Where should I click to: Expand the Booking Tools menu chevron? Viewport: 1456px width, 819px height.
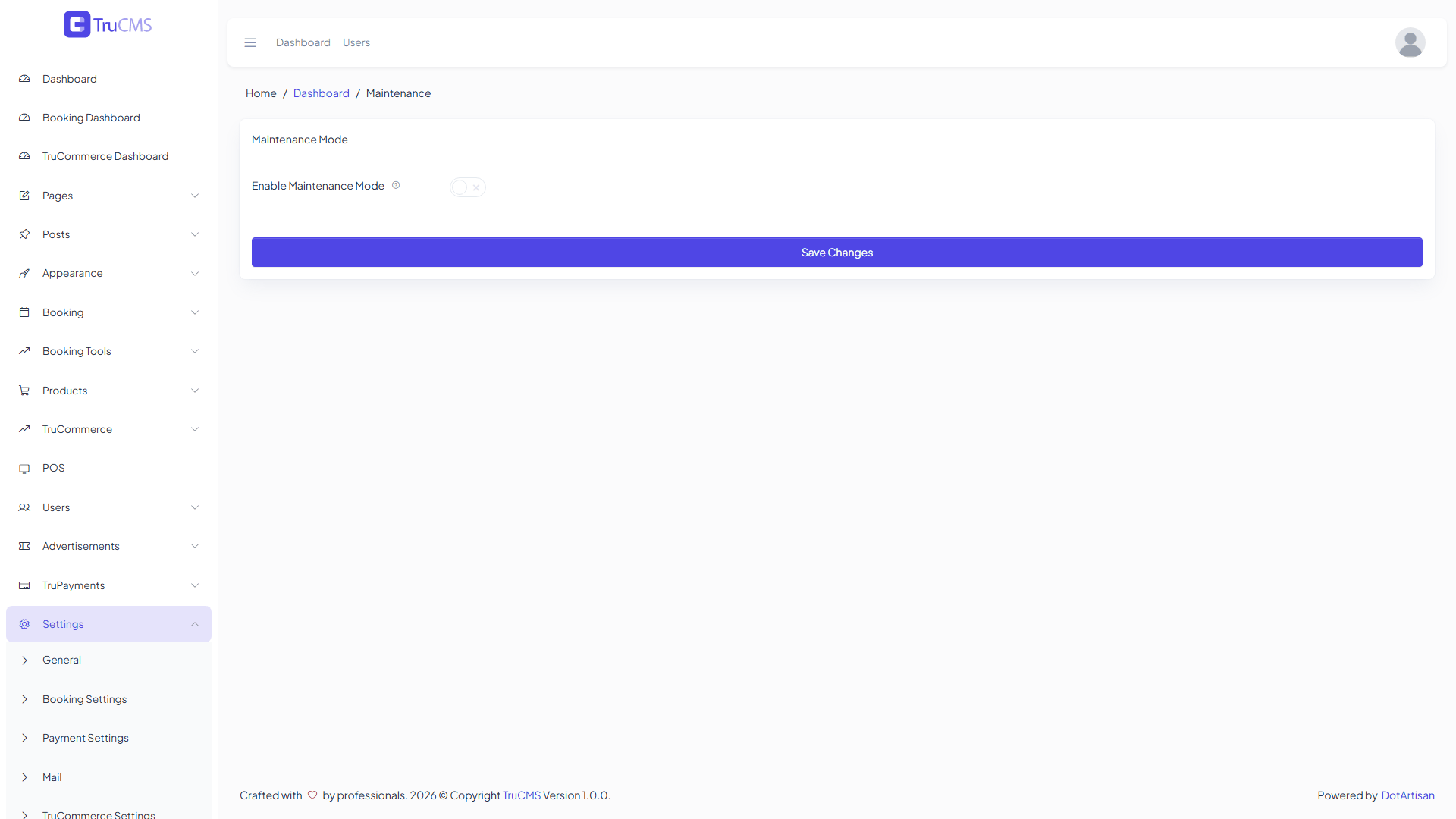pos(195,351)
